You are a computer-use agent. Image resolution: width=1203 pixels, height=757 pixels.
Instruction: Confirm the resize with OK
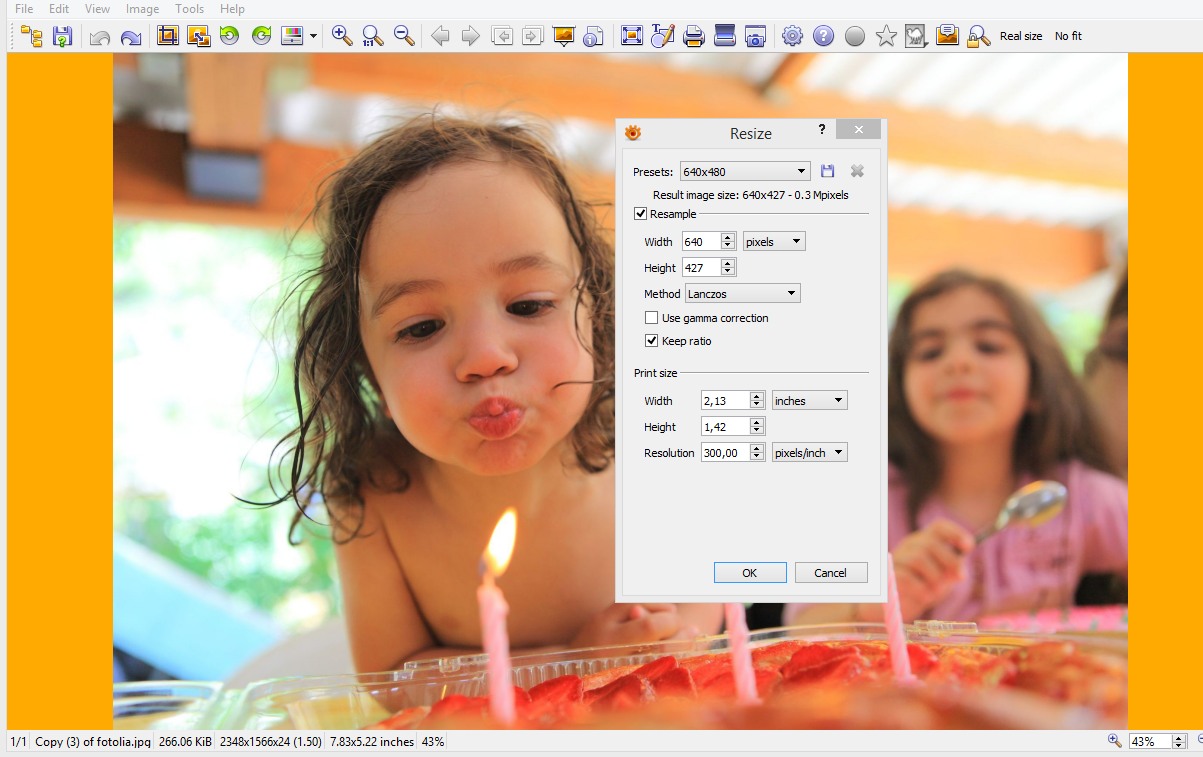(749, 572)
